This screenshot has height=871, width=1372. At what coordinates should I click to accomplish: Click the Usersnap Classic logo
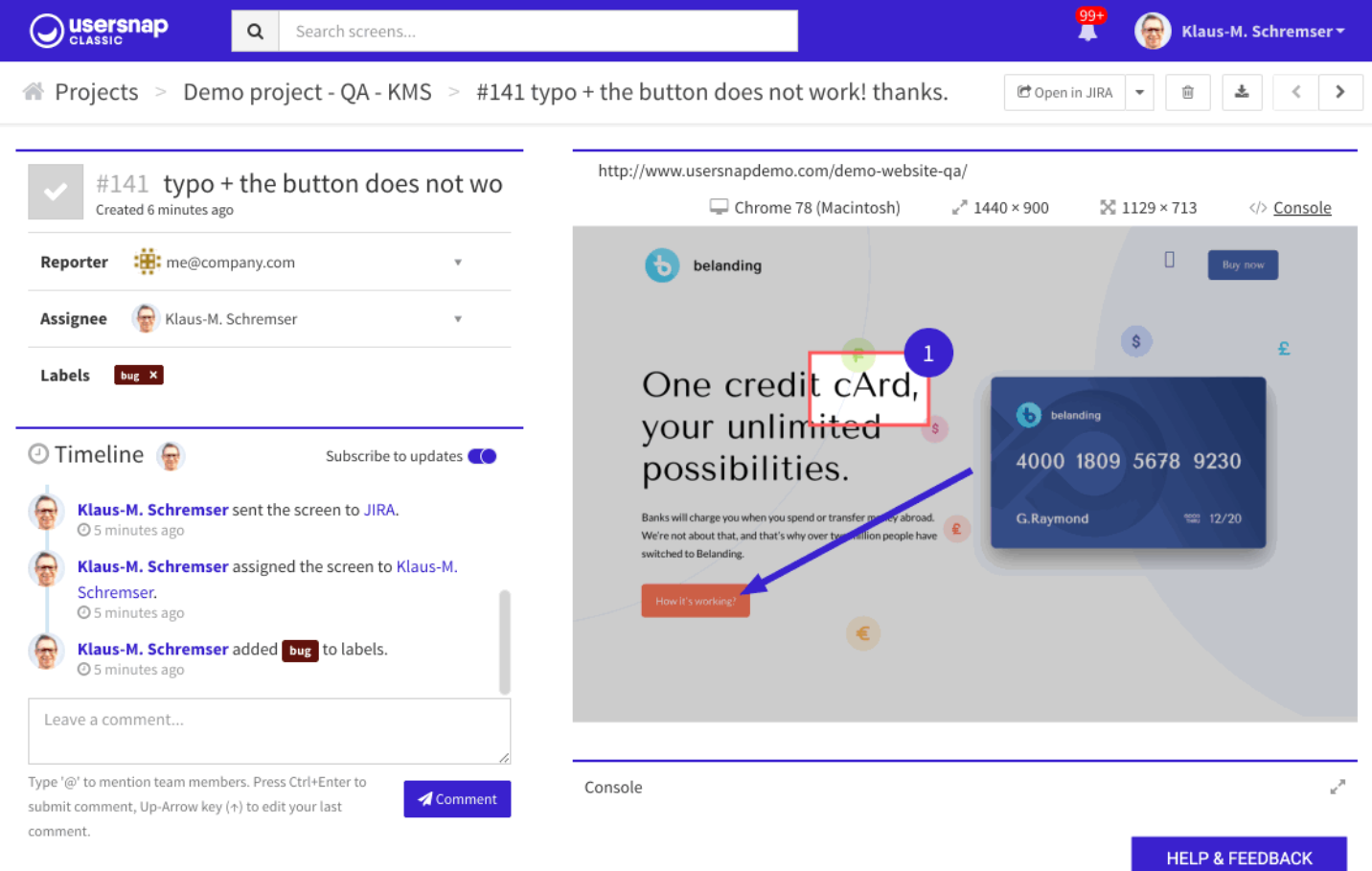point(97,30)
